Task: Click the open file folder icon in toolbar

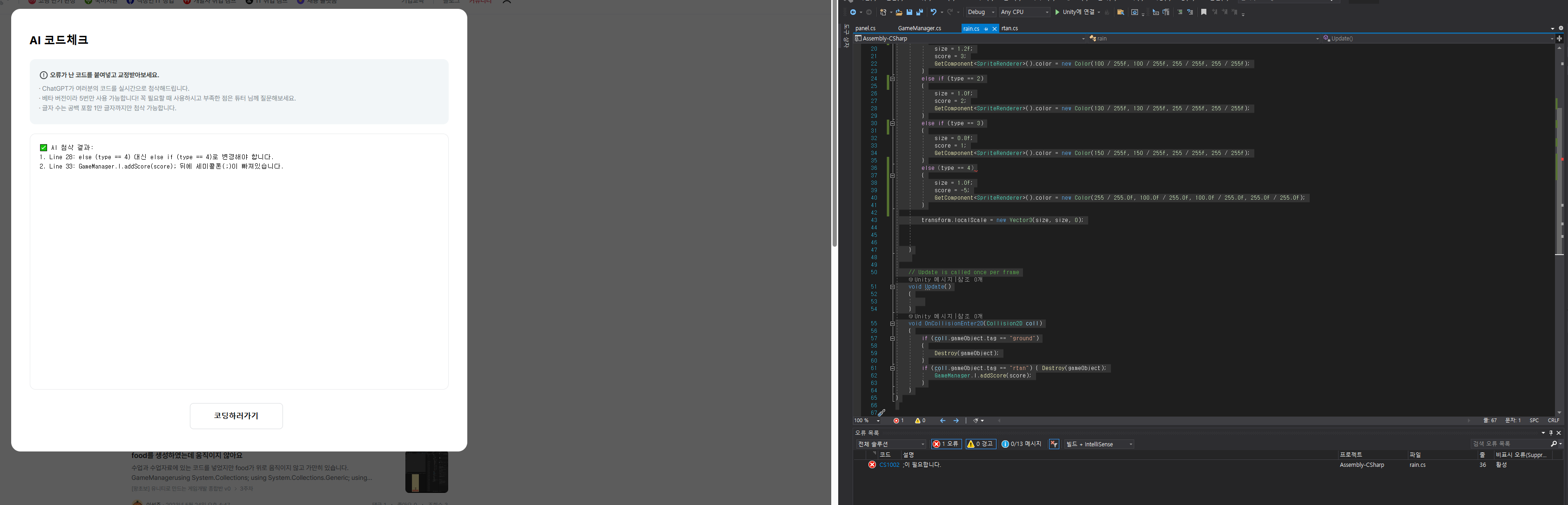Action: pos(899,12)
